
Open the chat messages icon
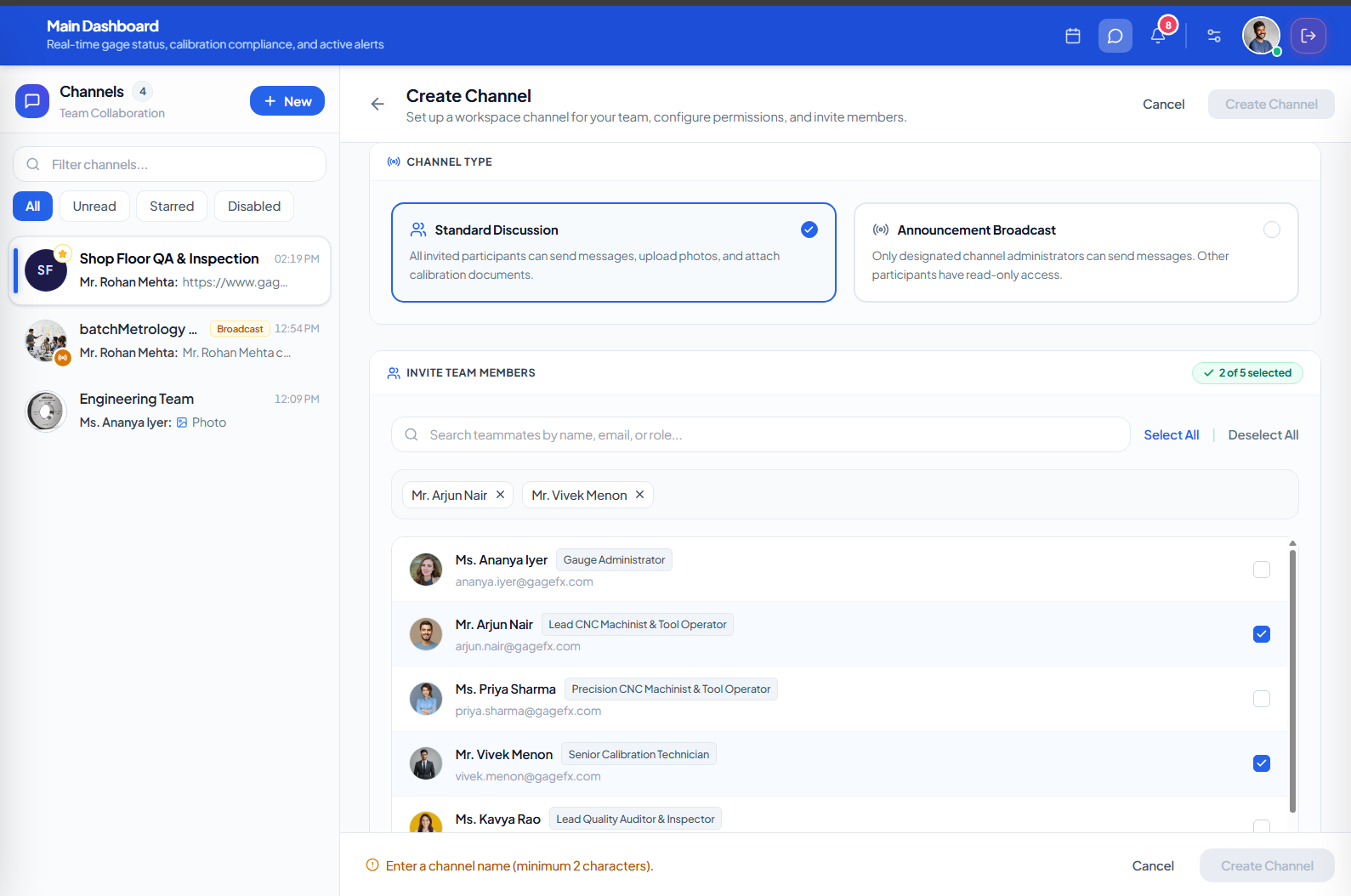click(1115, 36)
